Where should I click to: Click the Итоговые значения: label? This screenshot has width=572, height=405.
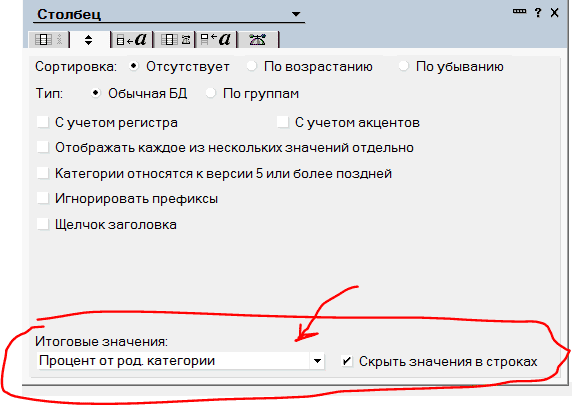coord(101,342)
